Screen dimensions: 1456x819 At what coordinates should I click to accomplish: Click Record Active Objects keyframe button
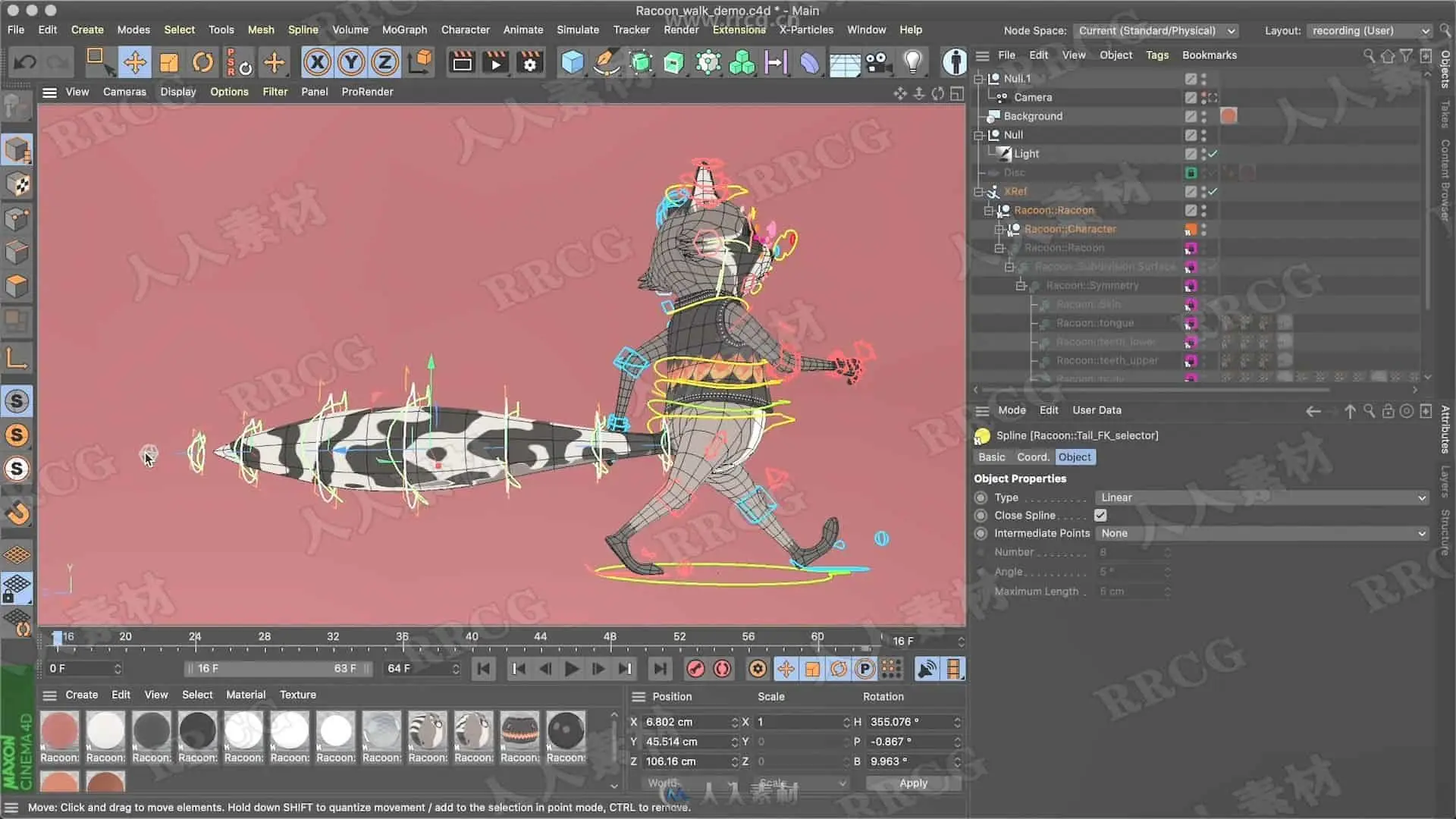point(695,669)
